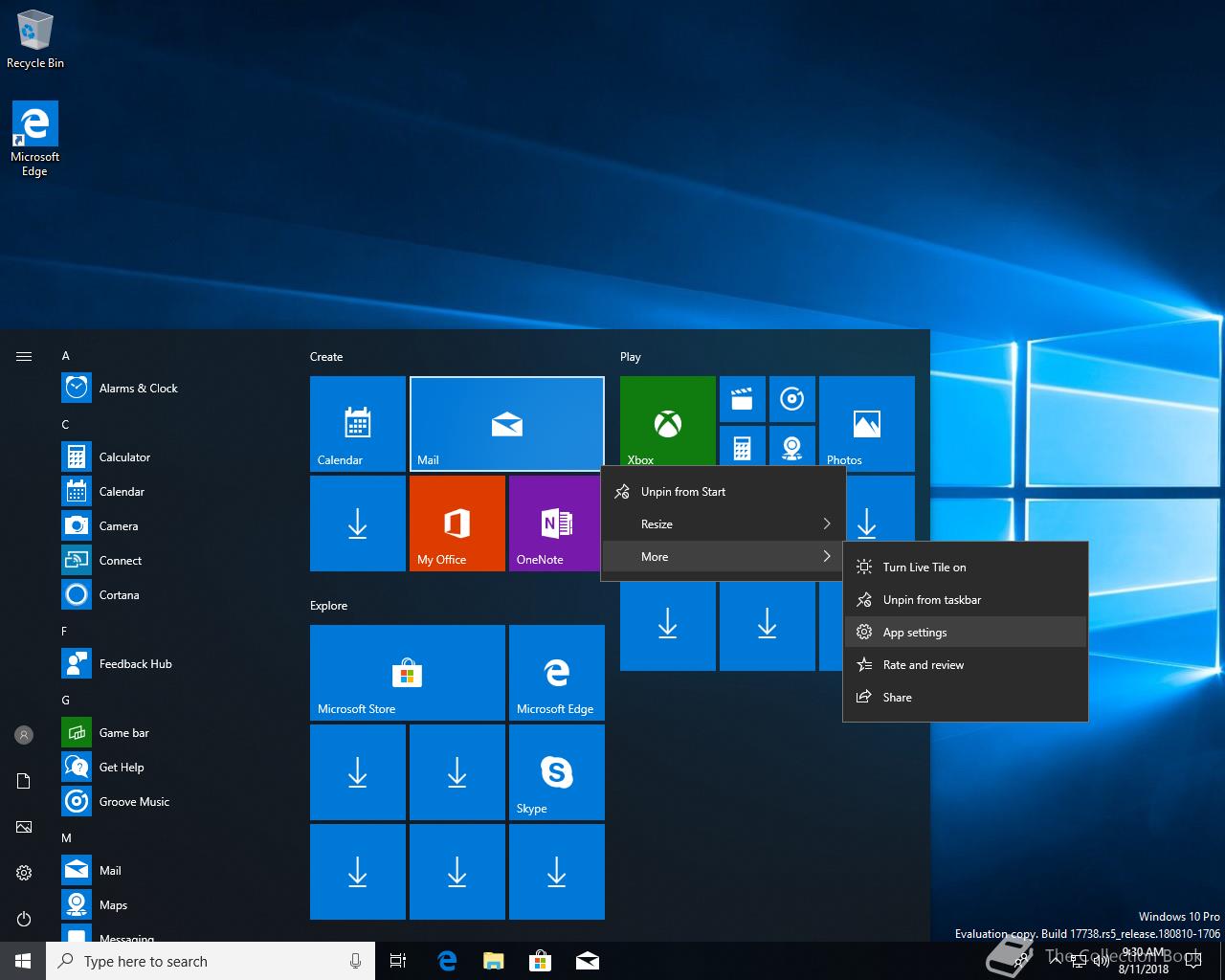Screen dimensions: 1225x980
Task: Click the Task View icon on the taskbar
Action: coord(398,961)
